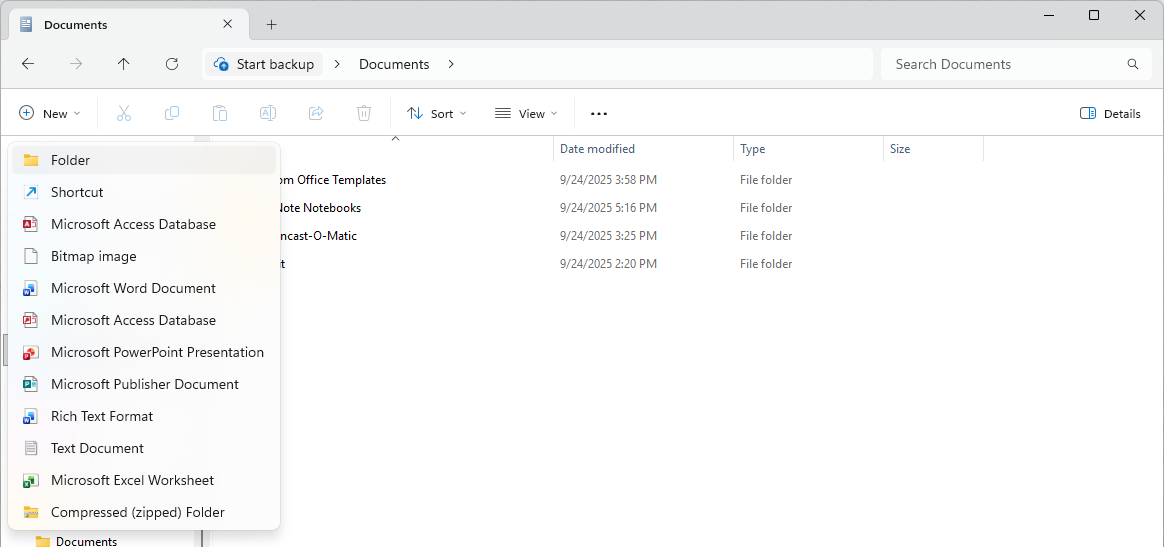The height and width of the screenshot is (547, 1164).
Task: Minimize the File Explorer window
Action: coord(1047,15)
